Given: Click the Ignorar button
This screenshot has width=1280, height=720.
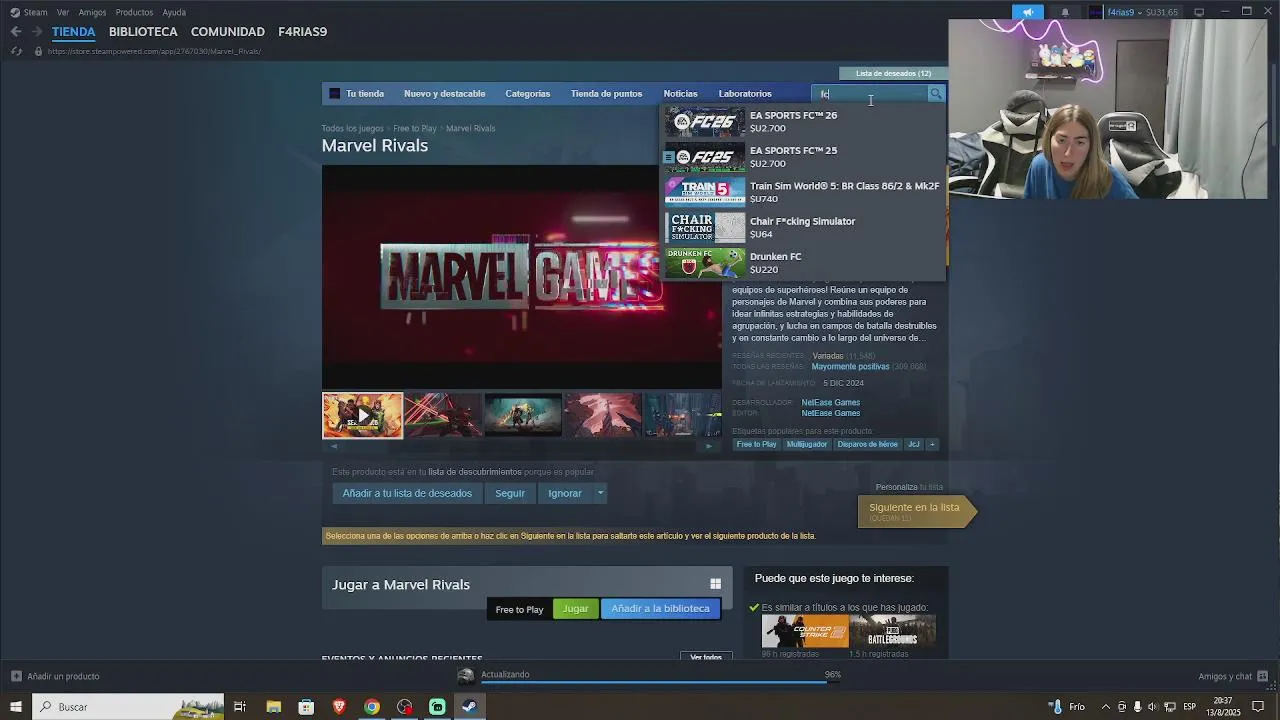Looking at the screenshot, I should tap(565, 493).
